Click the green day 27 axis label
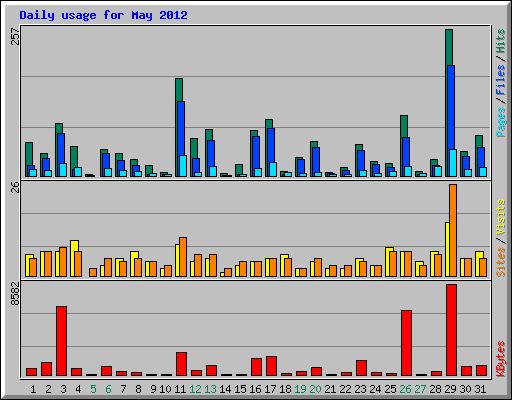The height and width of the screenshot is (400, 512). 420,389
